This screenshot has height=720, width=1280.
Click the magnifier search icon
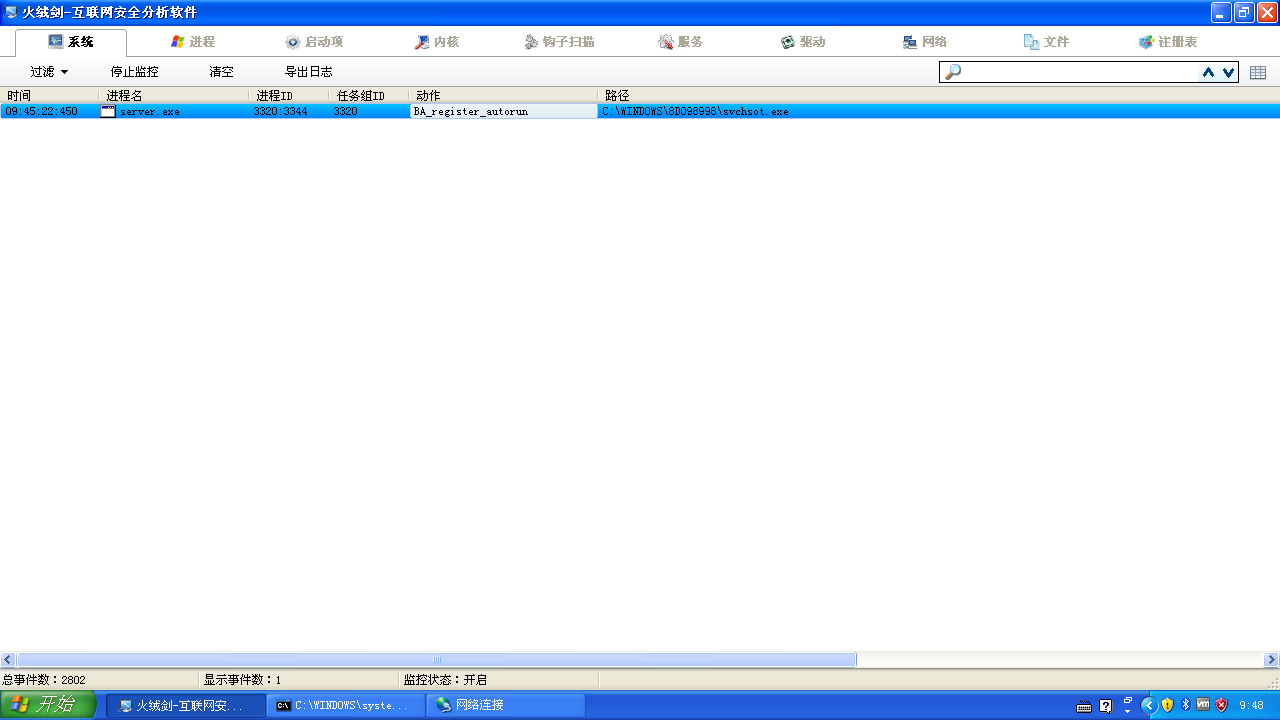tap(953, 72)
